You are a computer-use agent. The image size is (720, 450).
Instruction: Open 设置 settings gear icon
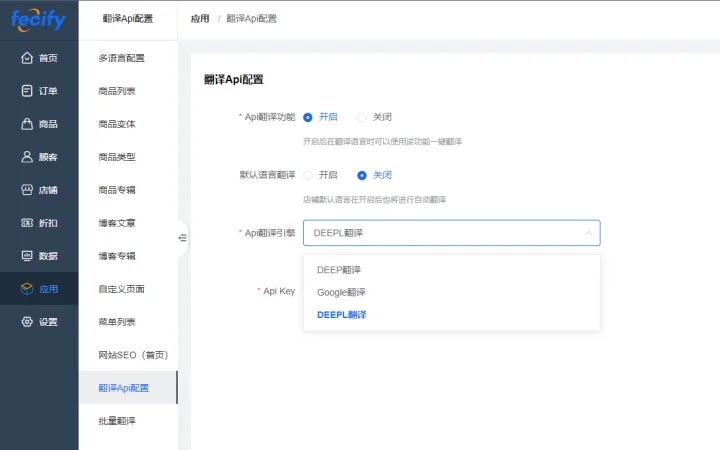click(27, 322)
